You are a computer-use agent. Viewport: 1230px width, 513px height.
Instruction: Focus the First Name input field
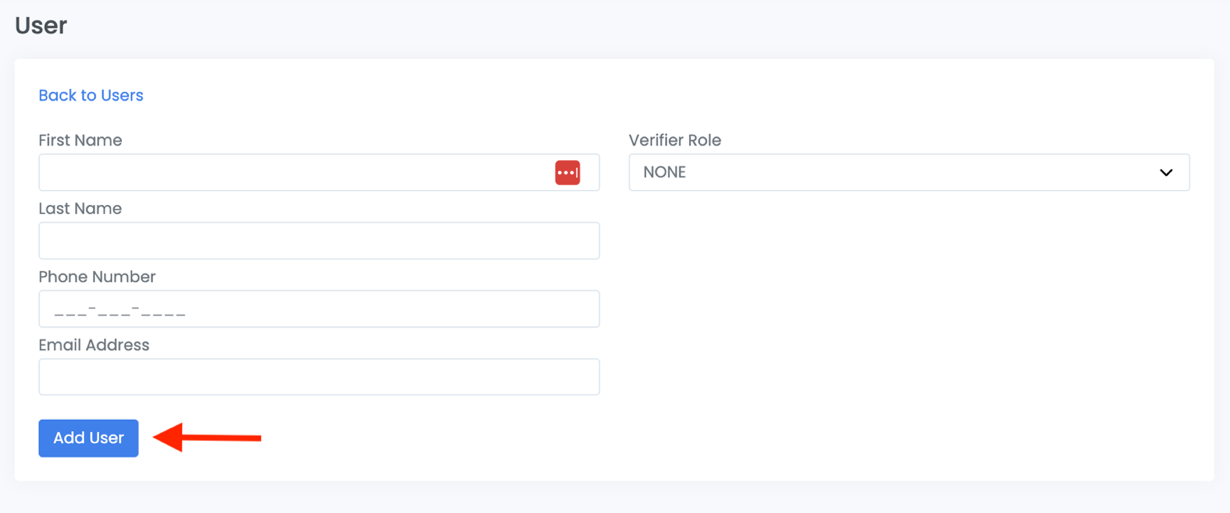click(x=290, y=173)
